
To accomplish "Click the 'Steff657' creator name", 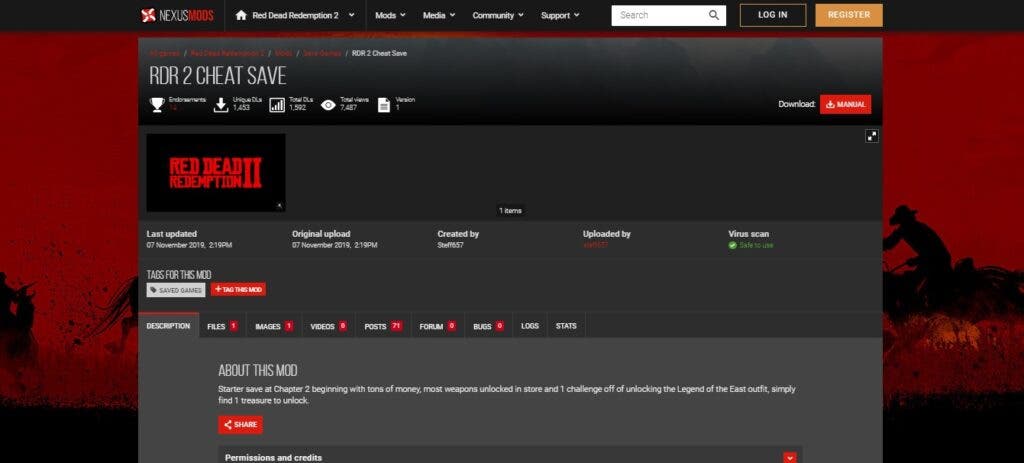I will [x=450, y=246].
